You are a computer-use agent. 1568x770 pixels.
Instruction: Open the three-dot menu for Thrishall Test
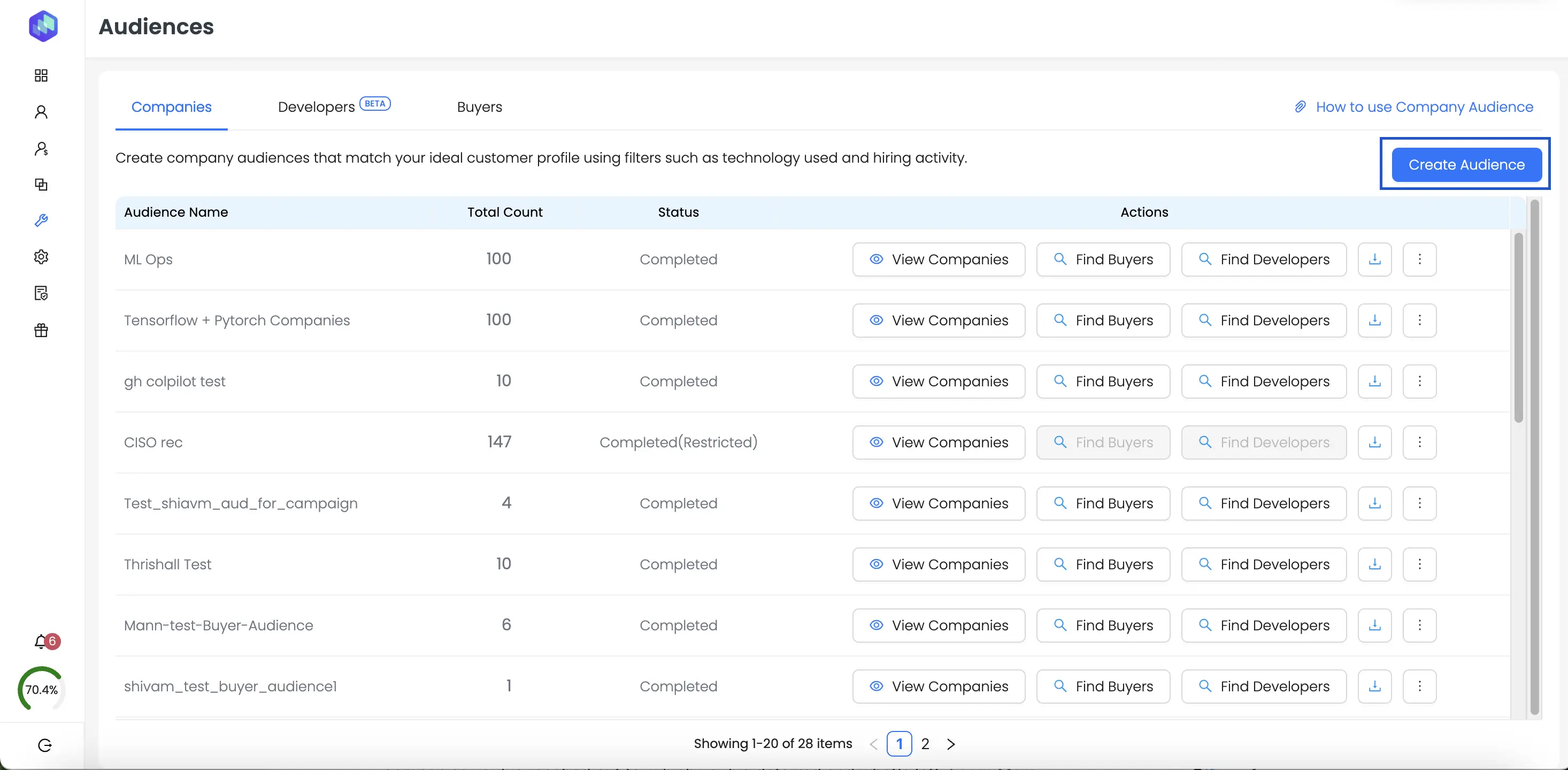pos(1419,564)
